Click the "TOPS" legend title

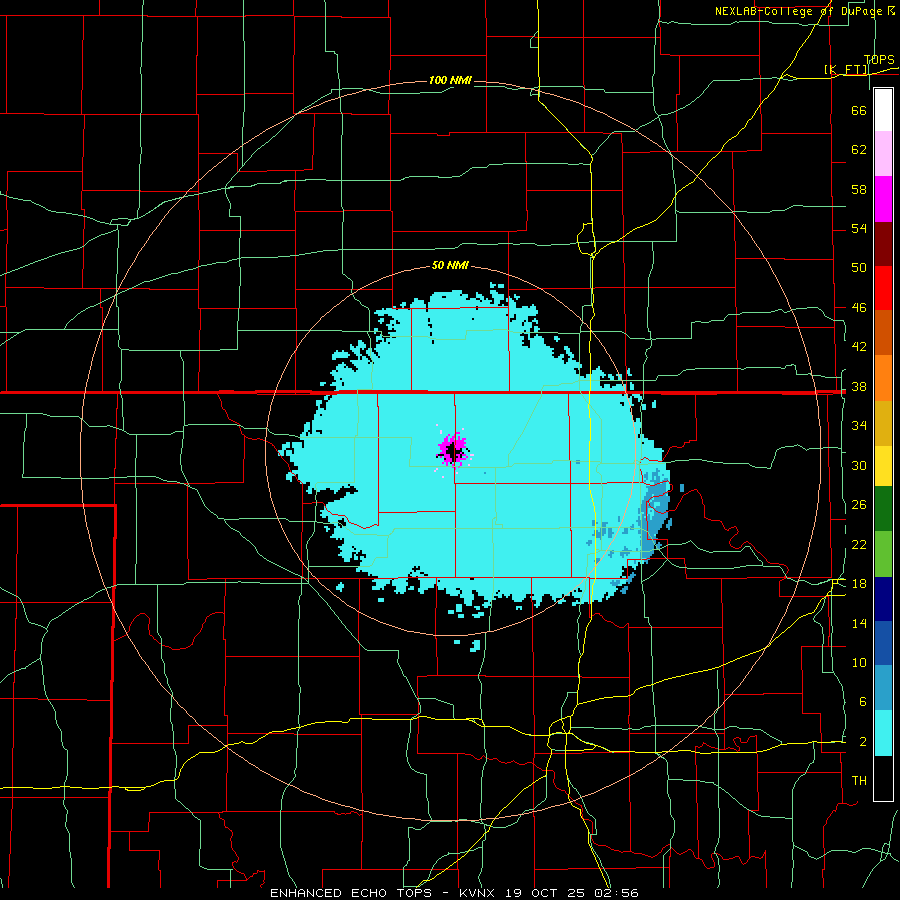(879, 60)
